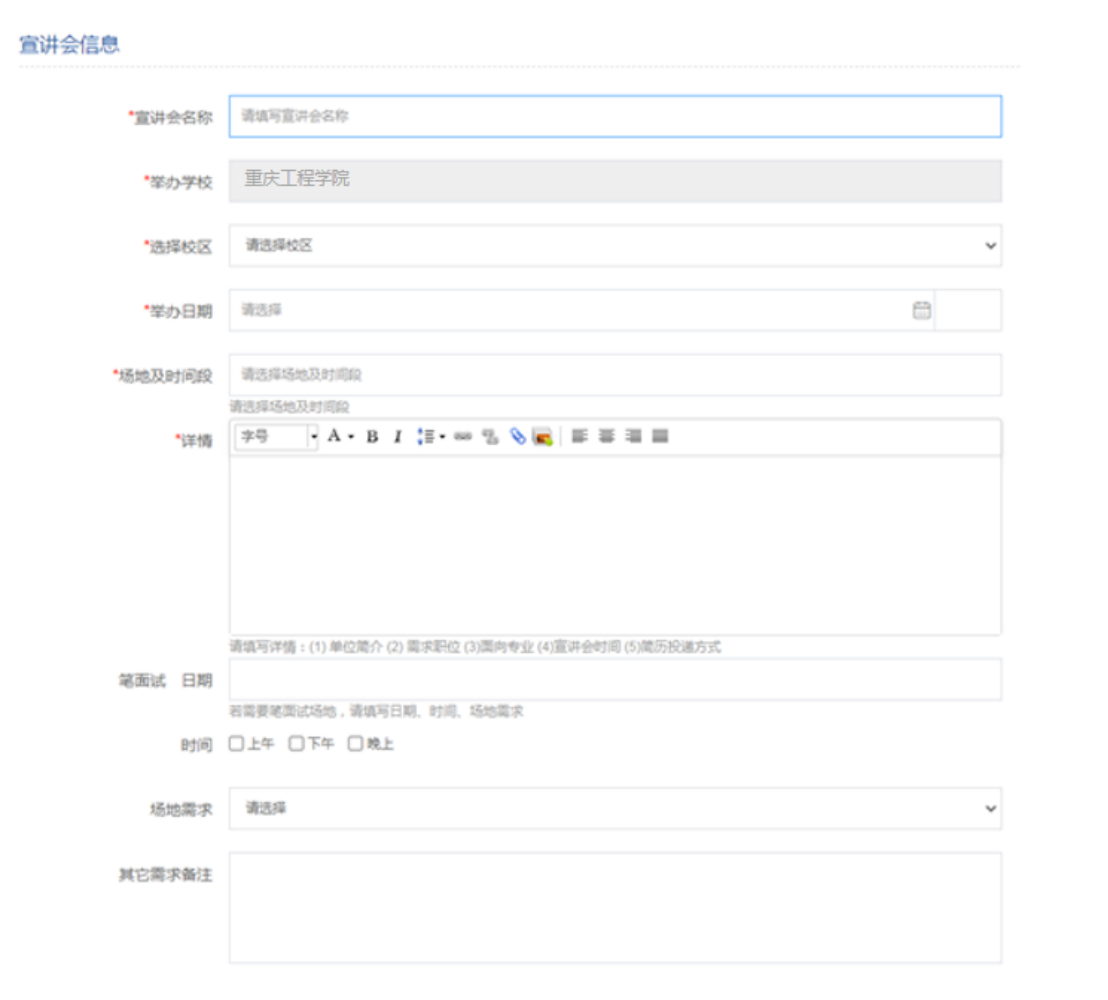The image size is (1108, 1000).
Task: Justify text in the editor toolbar
Action: [x=660, y=436]
